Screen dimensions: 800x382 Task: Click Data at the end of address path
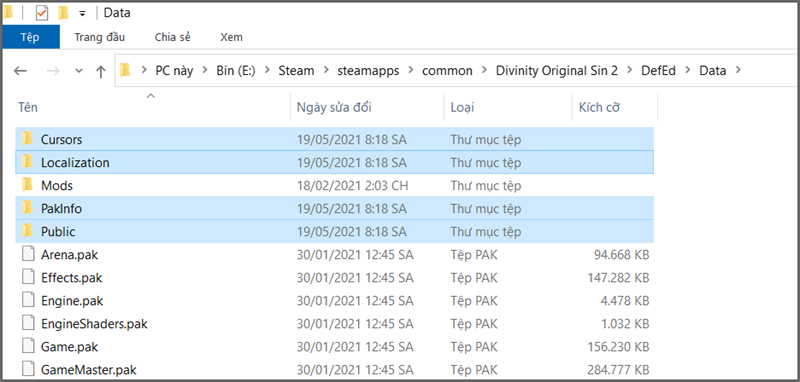click(713, 70)
